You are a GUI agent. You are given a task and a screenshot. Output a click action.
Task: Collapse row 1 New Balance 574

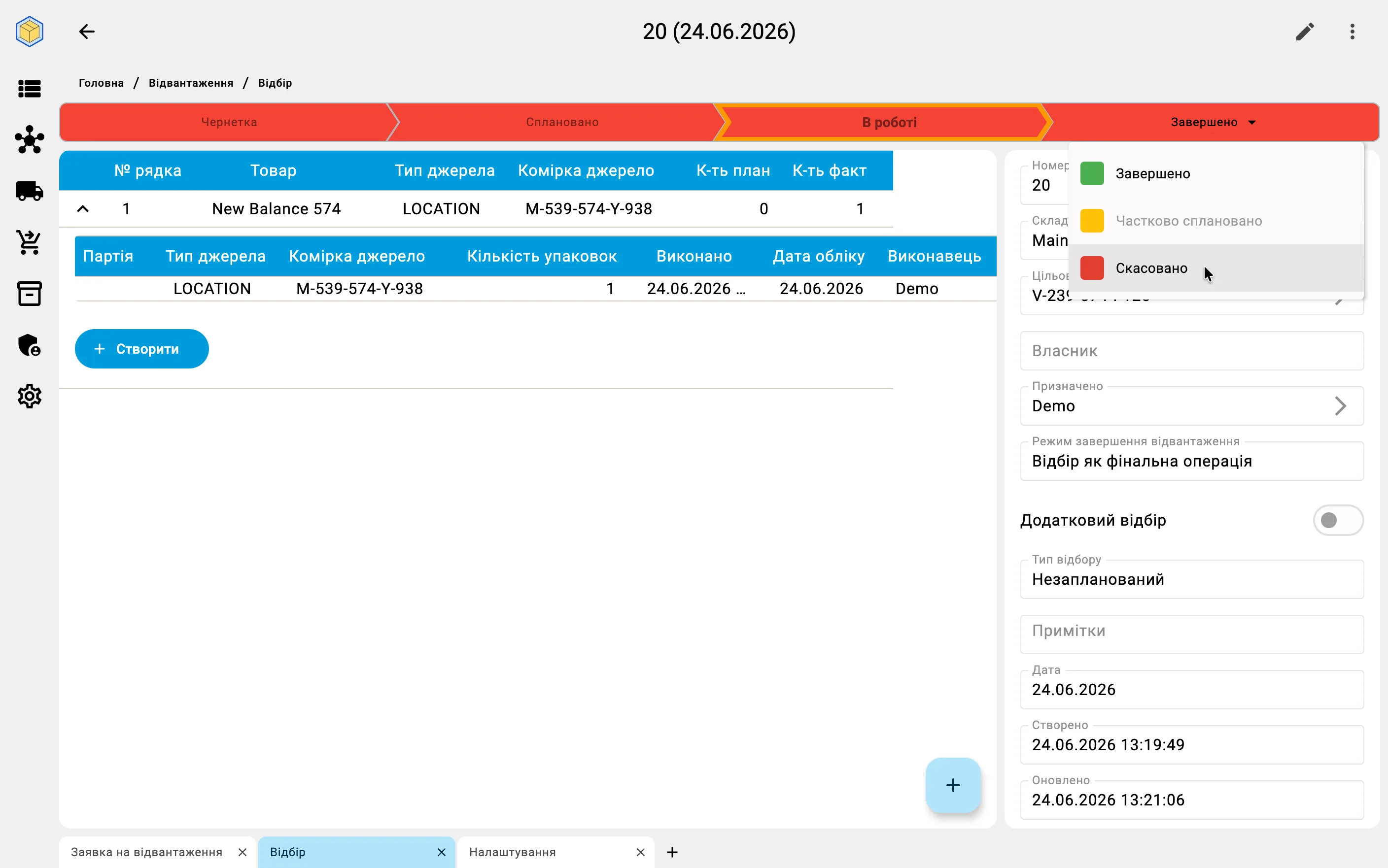[x=83, y=209]
